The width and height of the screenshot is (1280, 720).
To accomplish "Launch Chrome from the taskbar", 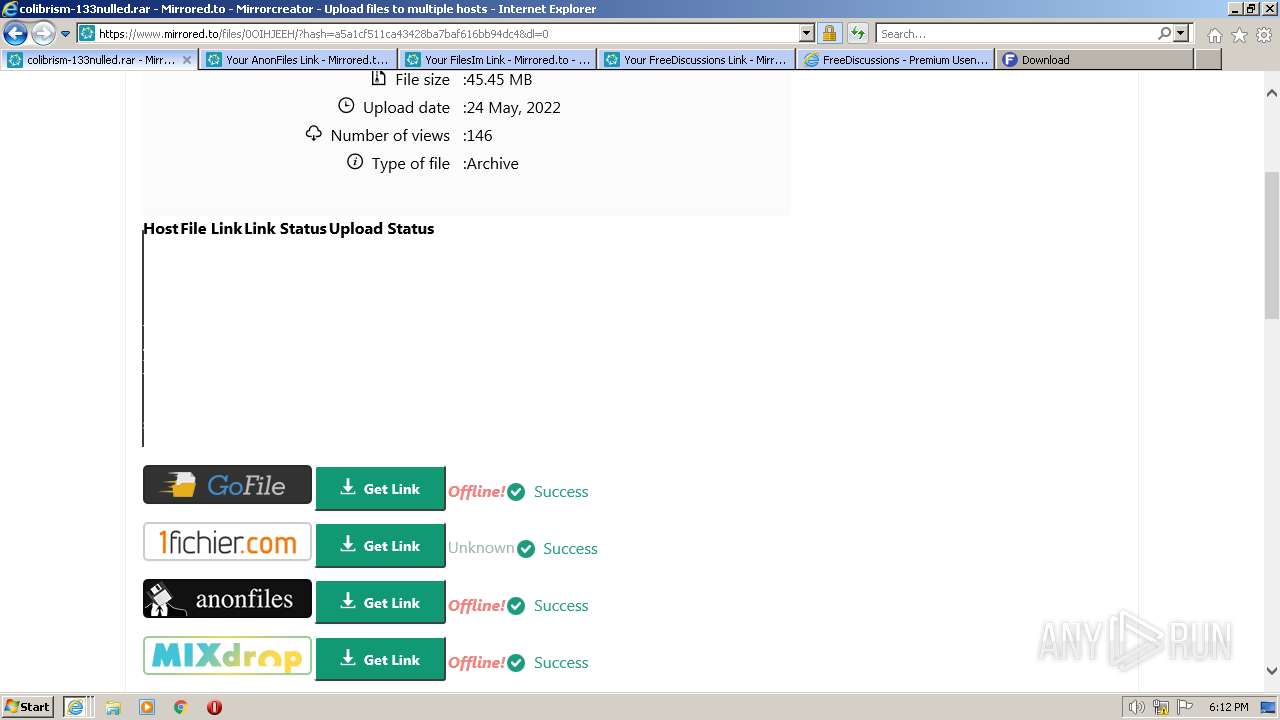I will (181, 707).
